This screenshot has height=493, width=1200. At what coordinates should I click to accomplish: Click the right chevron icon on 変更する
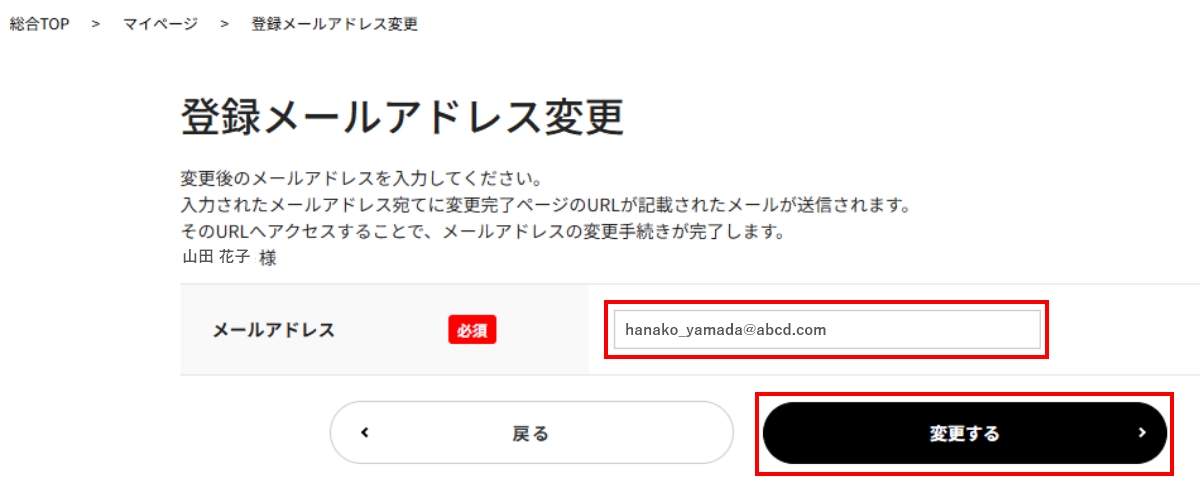[x=1141, y=433]
